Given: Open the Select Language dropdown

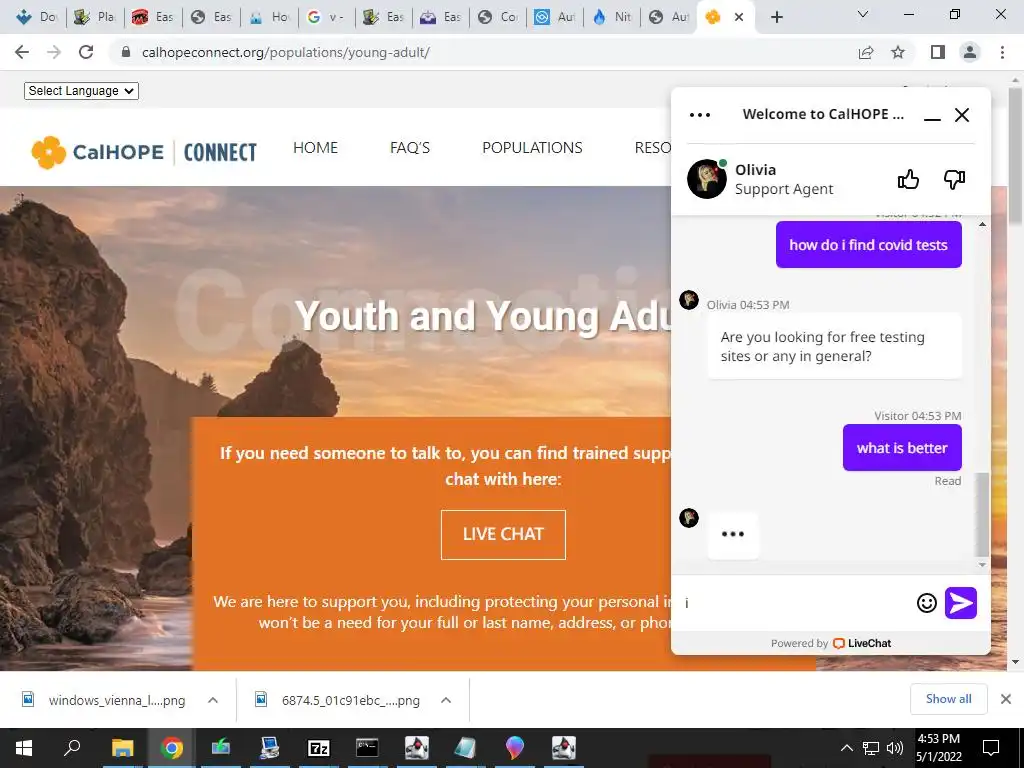Looking at the screenshot, I should coord(81,91).
